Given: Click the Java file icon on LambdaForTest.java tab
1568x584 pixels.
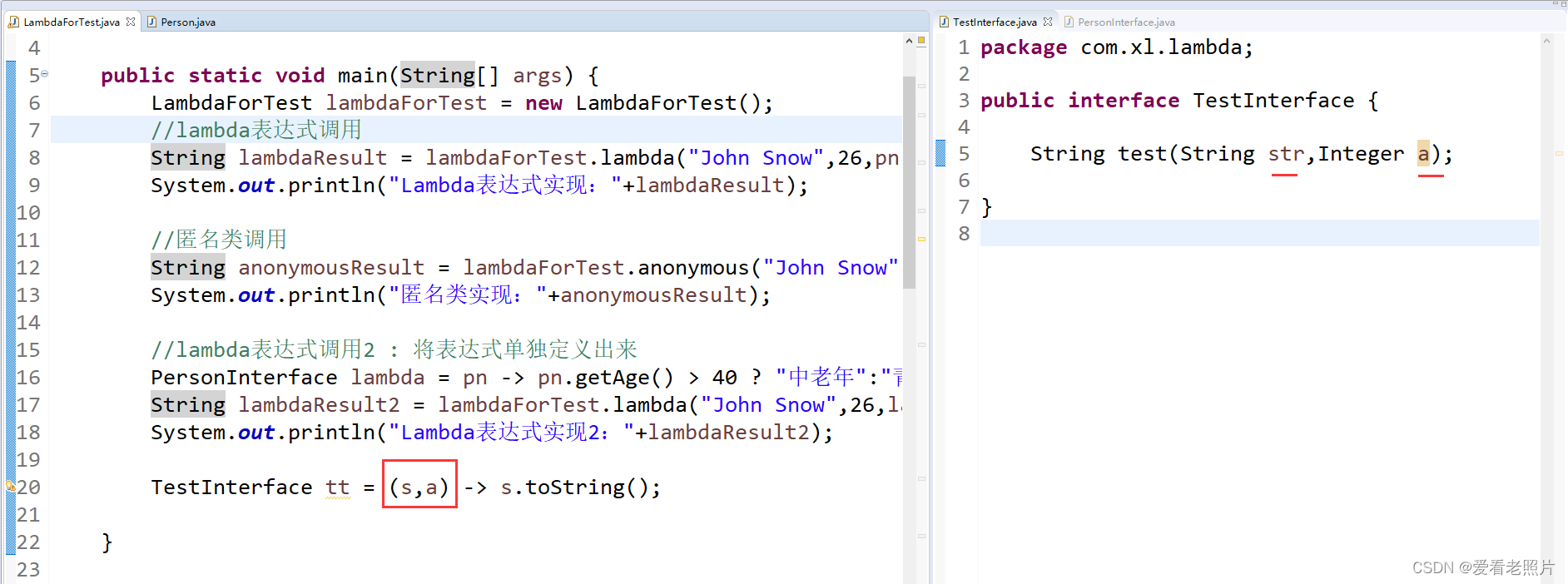Looking at the screenshot, I should 14,22.
